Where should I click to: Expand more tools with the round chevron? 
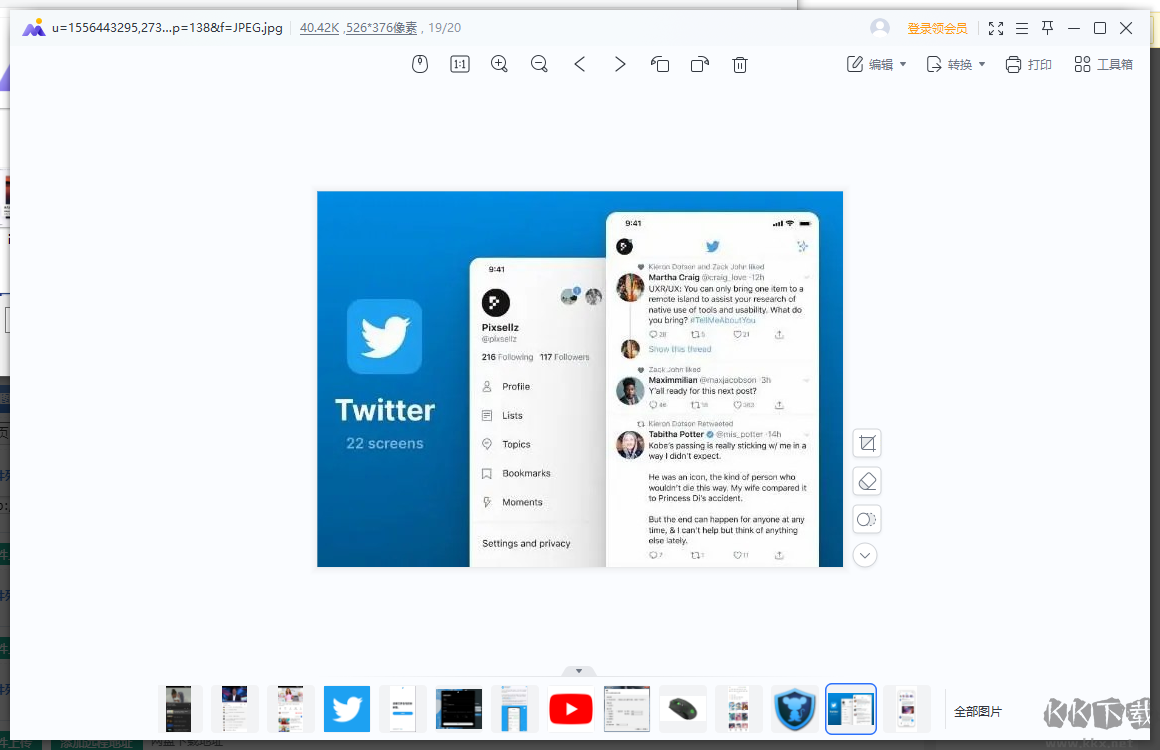click(x=866, y=554)
